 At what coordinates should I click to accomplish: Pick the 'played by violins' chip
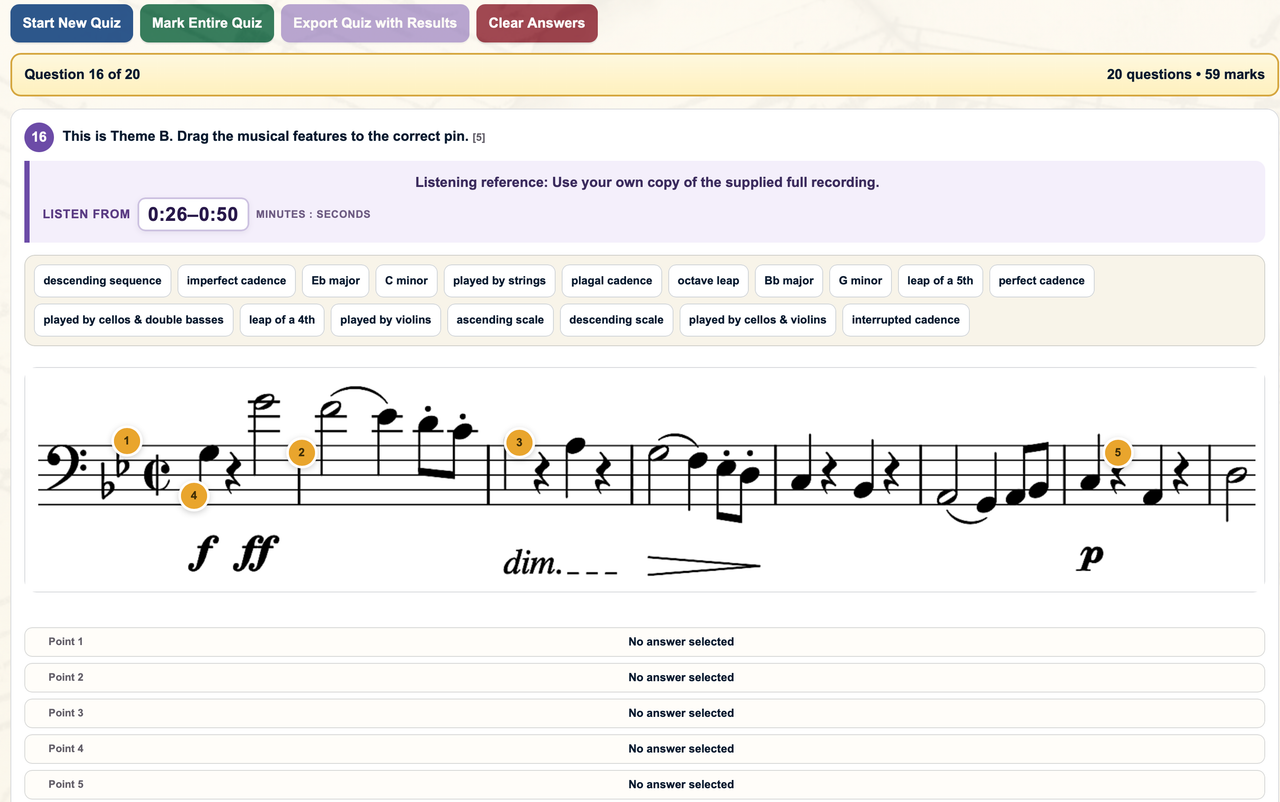tap(385, 320)
